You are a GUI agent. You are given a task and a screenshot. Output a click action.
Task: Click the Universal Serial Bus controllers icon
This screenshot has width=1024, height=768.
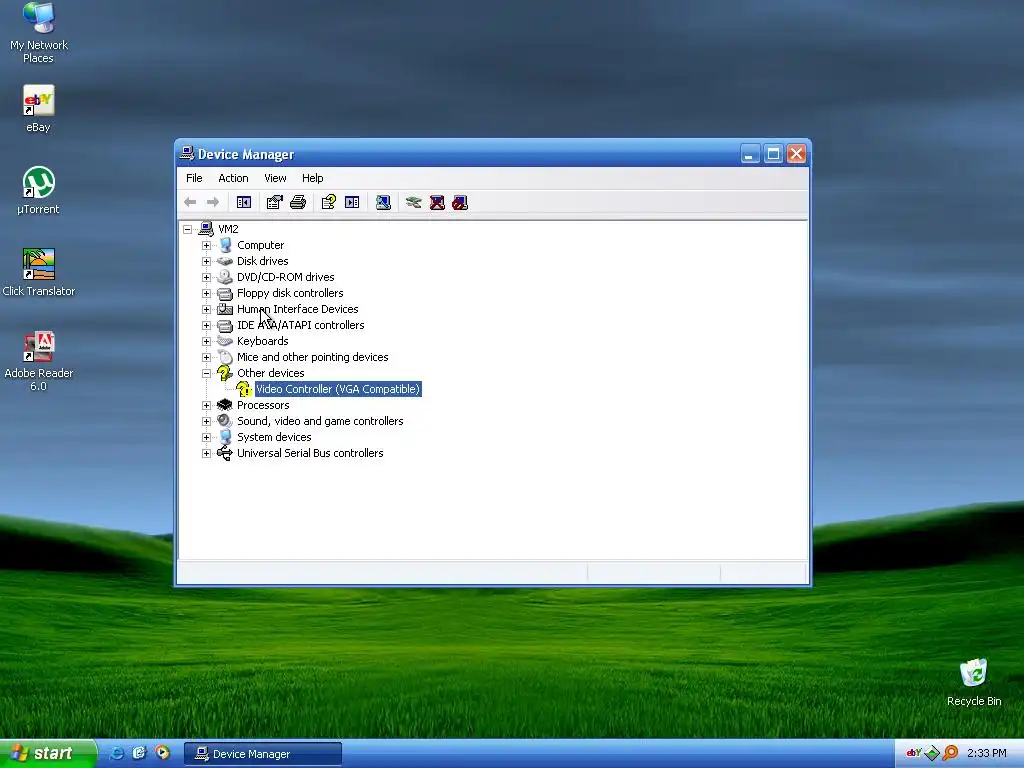(x=225, y=453)
